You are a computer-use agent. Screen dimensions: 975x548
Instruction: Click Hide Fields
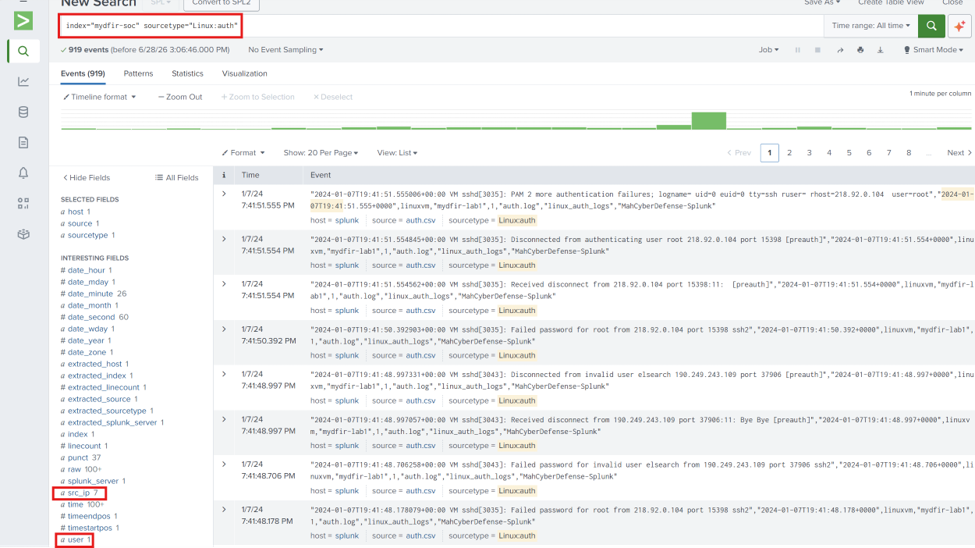click(86, 177)
